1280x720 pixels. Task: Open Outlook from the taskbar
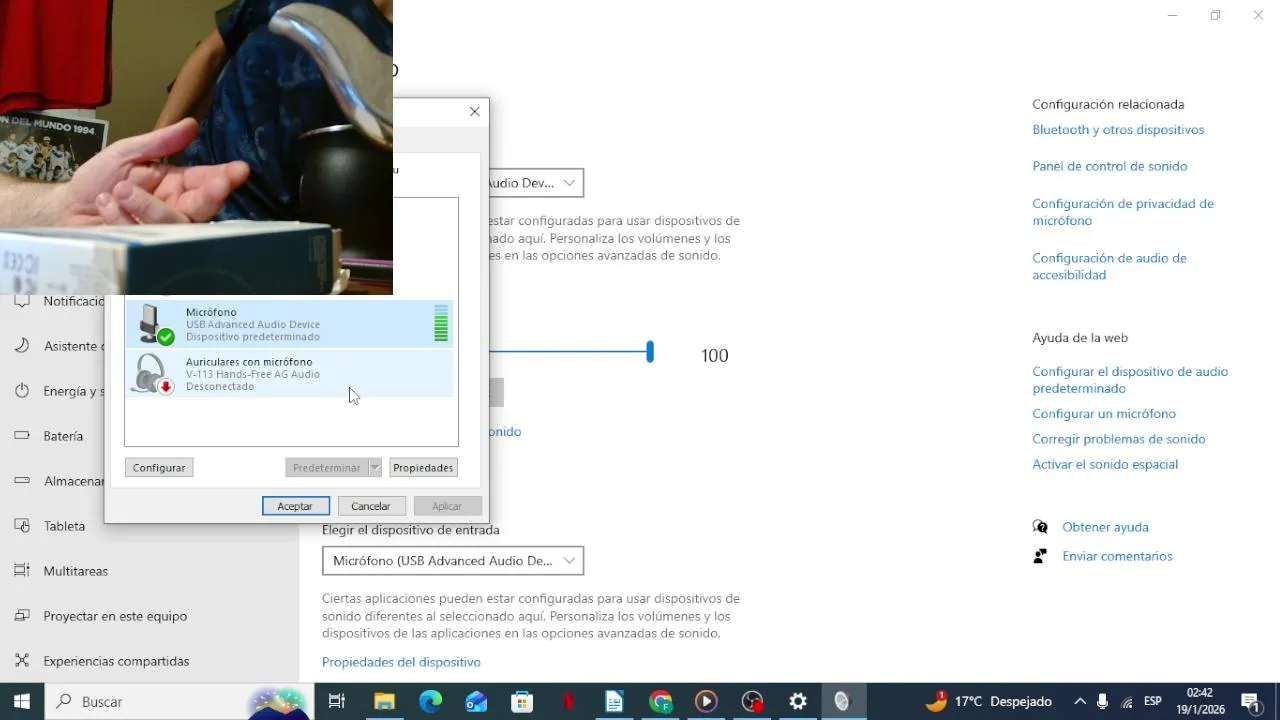click(476, 702)
